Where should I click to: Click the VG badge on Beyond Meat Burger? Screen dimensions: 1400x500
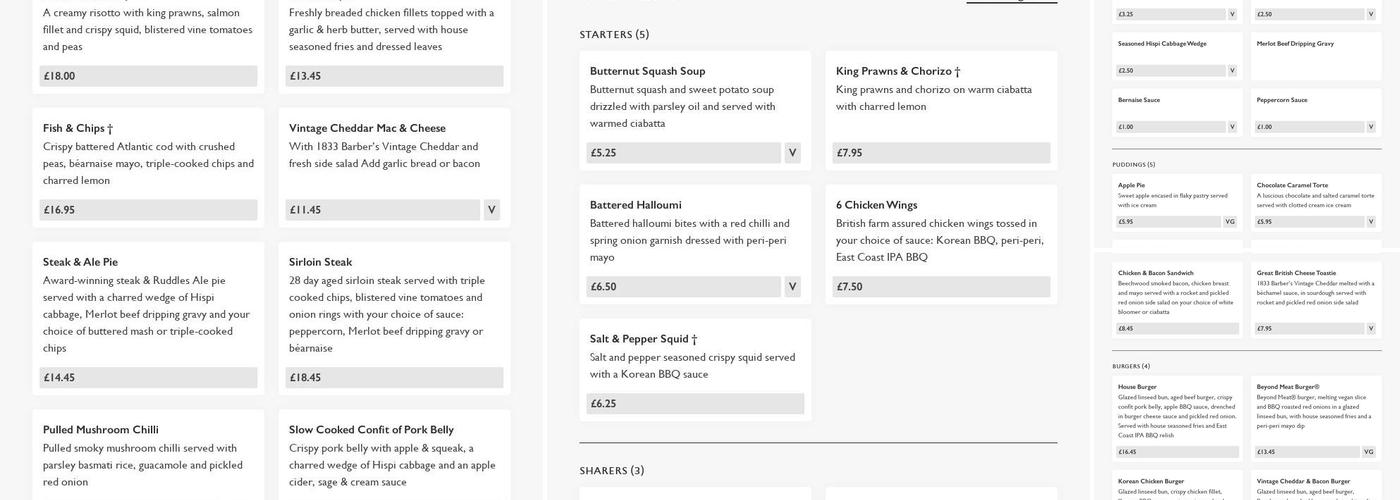1369,452
